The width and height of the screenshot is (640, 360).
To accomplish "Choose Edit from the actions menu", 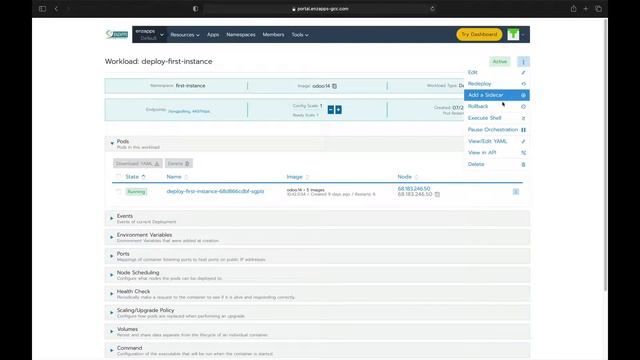I will point(497,72).
